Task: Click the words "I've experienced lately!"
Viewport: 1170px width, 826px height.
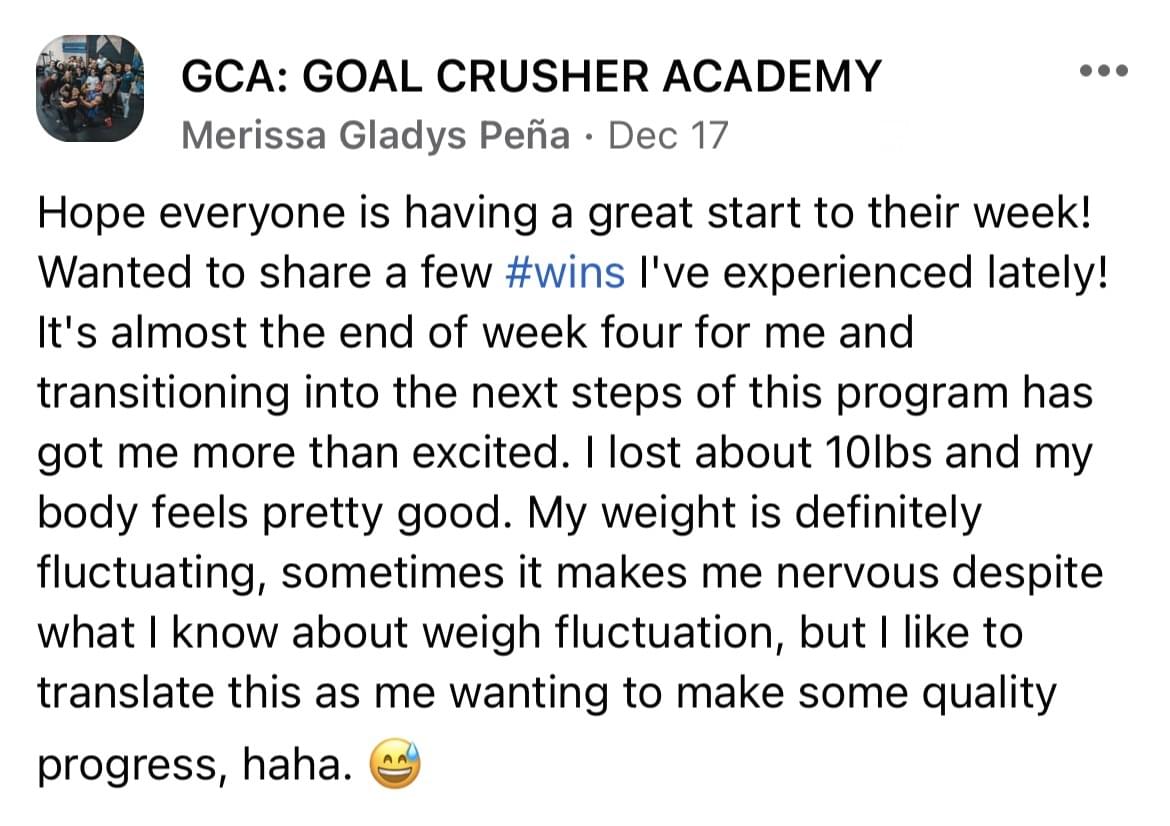Action: pyautogui.click(x=872, y=273)
